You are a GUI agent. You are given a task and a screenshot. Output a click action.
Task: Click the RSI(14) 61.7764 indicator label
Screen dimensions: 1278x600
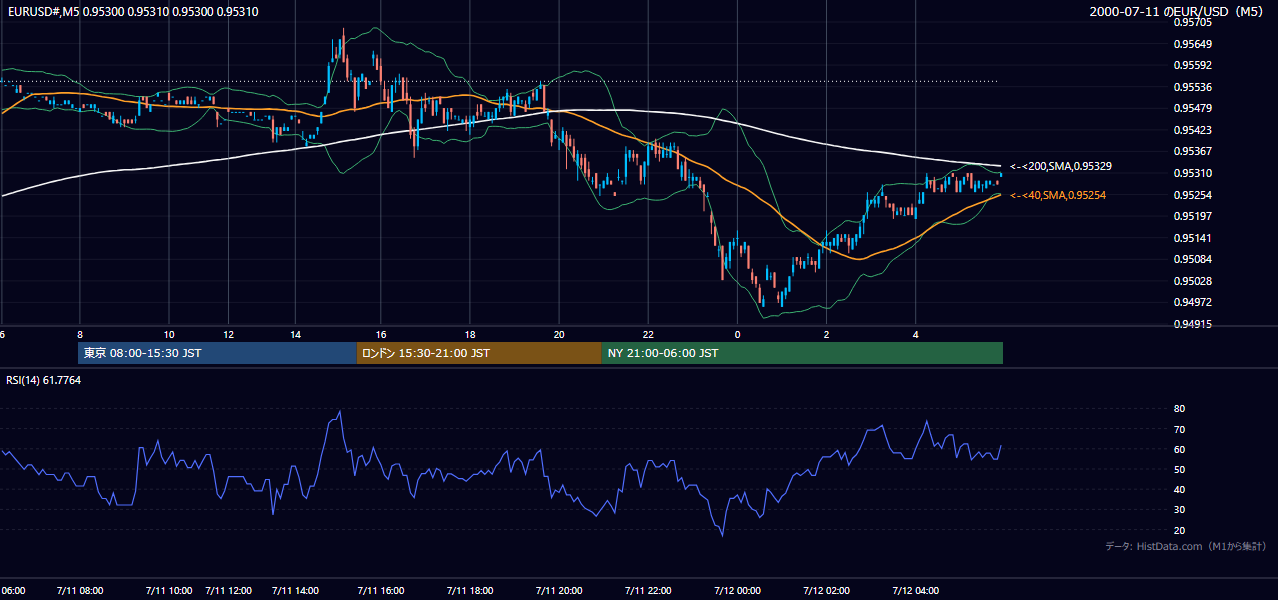pyautogui.click(x=44, y=380)
